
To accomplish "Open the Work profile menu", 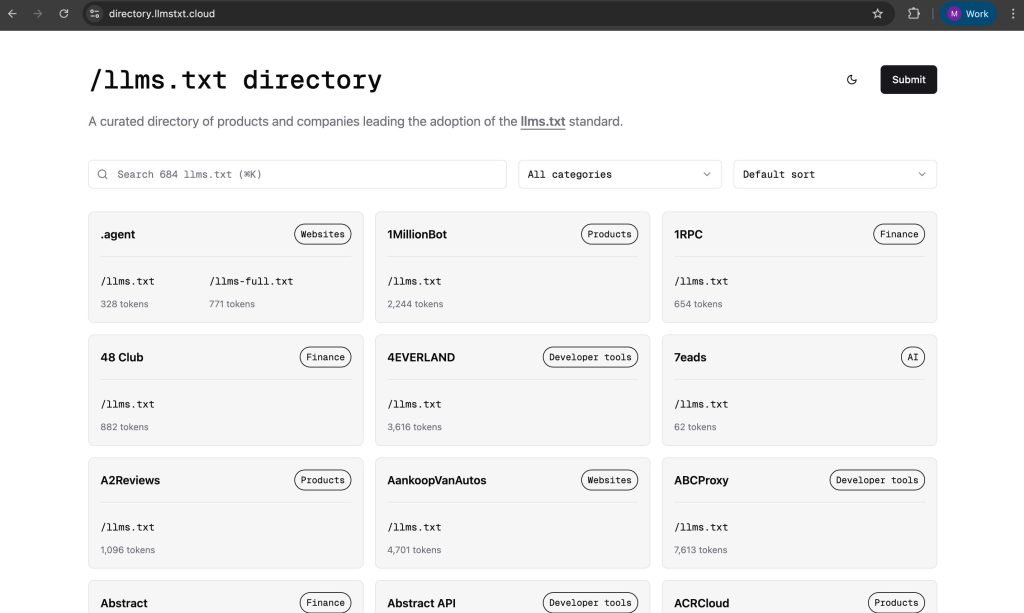I will click(x=968, y=14).
